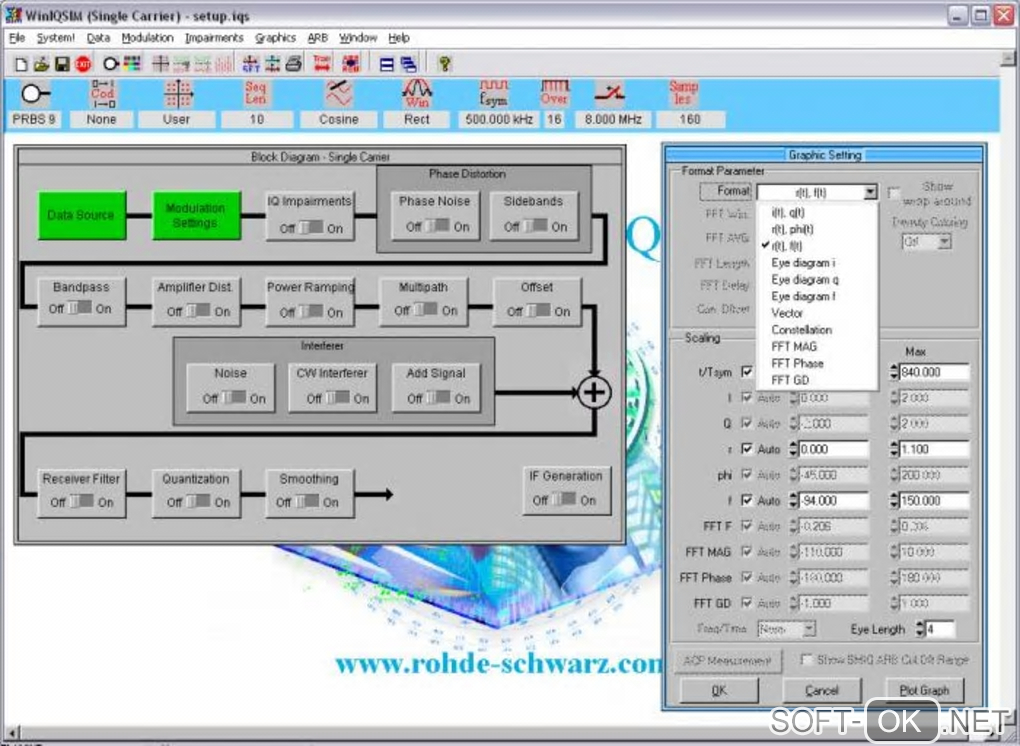Collapse the Format dropdown arrow
Screen dimensions: 1020x746
tap(870, 192)
